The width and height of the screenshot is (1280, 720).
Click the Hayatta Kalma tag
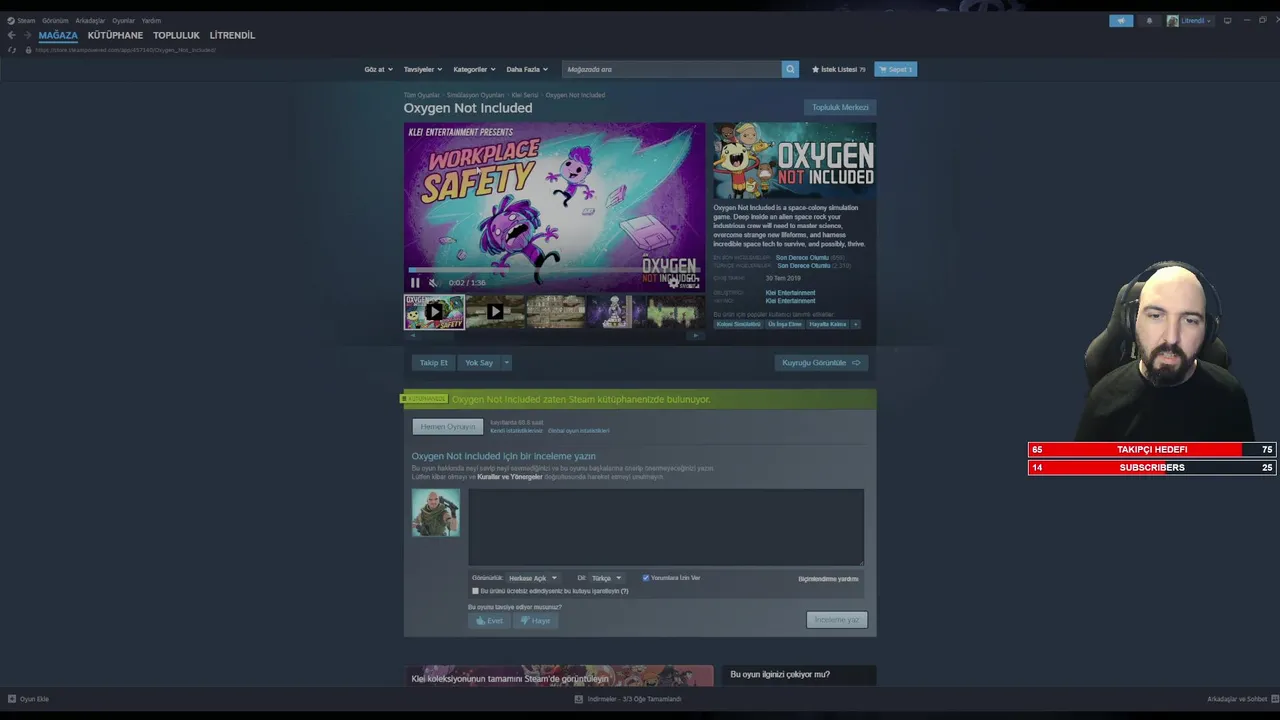pyautogui.click(x=828, y=324)
